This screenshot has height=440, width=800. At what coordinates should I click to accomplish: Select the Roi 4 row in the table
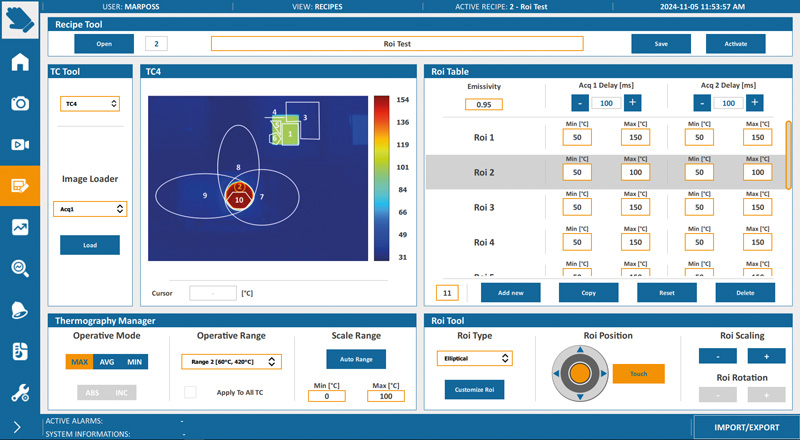coord(606,242)
